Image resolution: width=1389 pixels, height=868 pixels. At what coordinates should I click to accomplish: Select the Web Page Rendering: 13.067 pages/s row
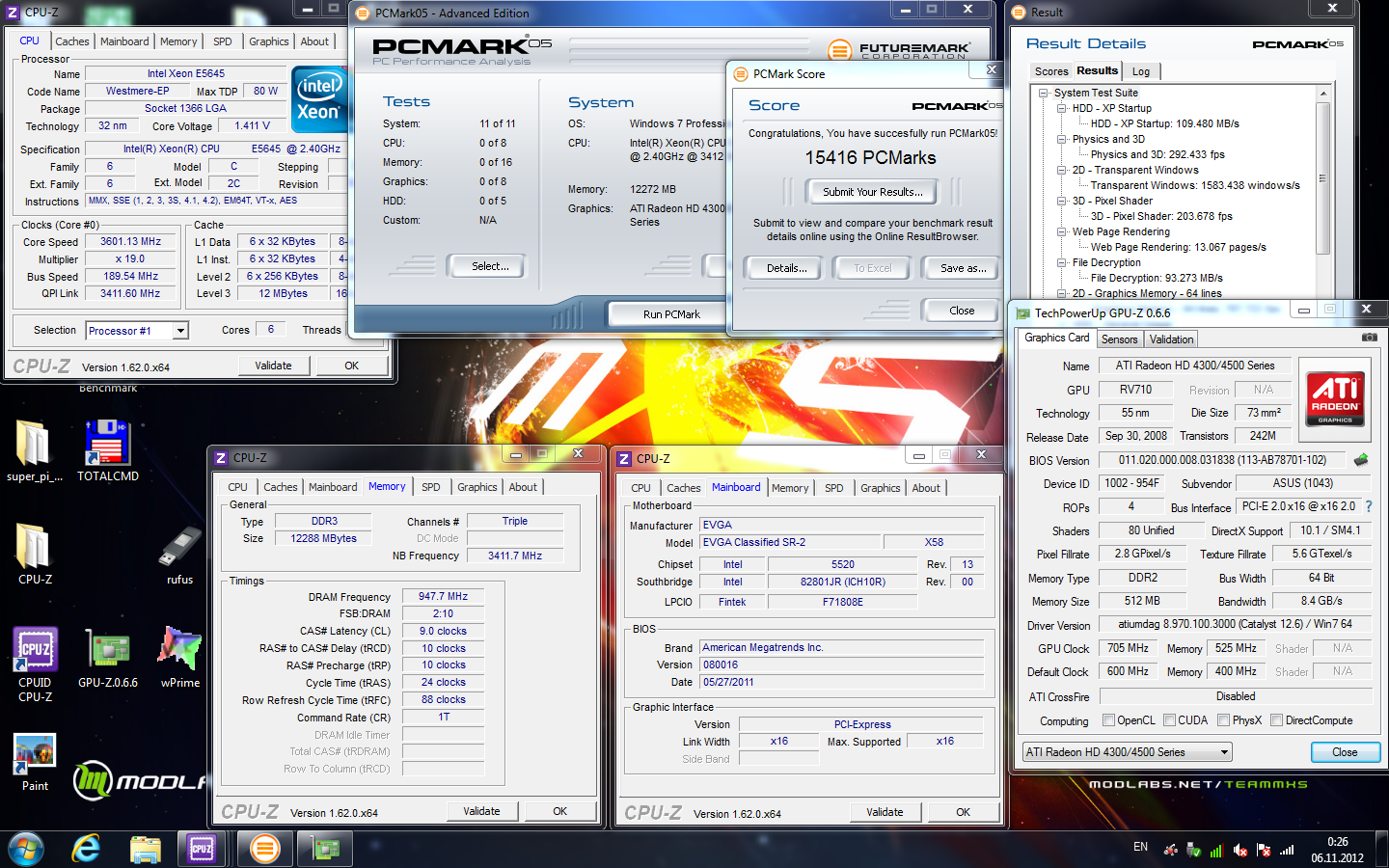click(1178, 247)
